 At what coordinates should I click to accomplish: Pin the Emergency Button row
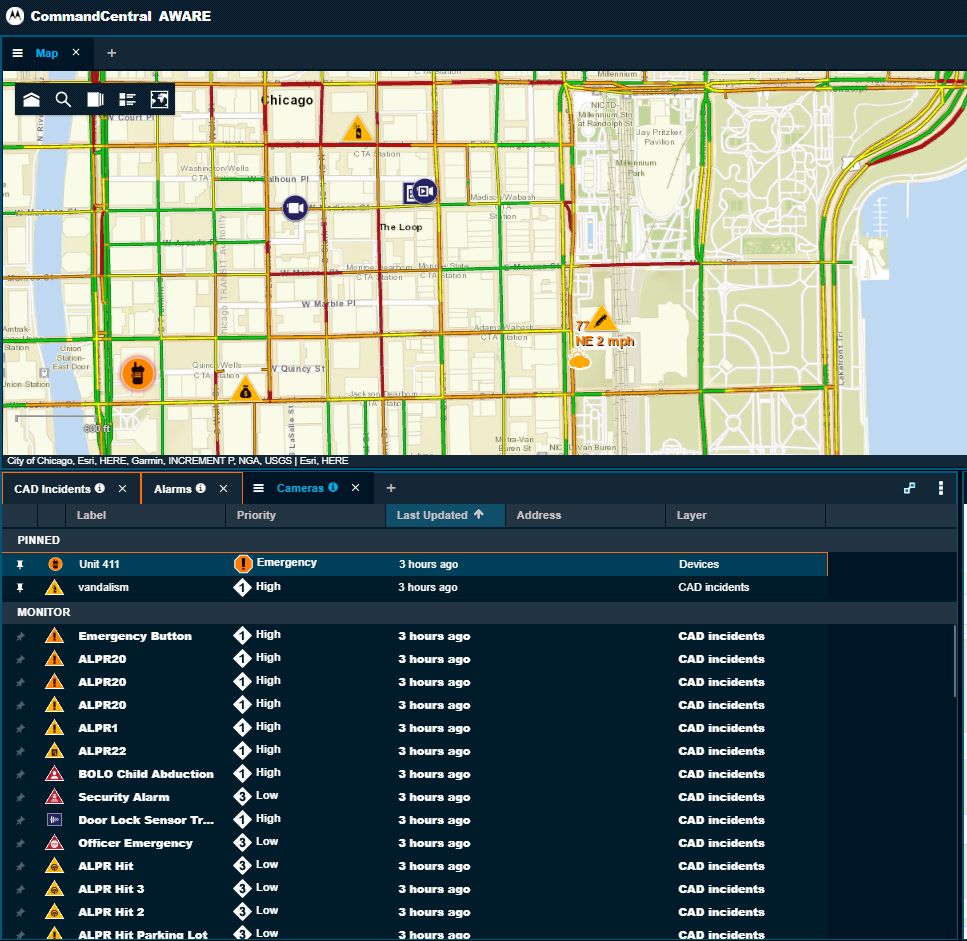pyautogui.click(x=20, y=636)
